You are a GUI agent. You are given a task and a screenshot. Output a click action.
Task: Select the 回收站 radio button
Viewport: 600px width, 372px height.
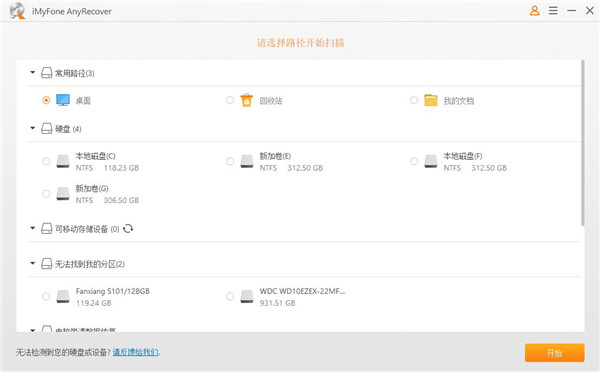[230, 100]
